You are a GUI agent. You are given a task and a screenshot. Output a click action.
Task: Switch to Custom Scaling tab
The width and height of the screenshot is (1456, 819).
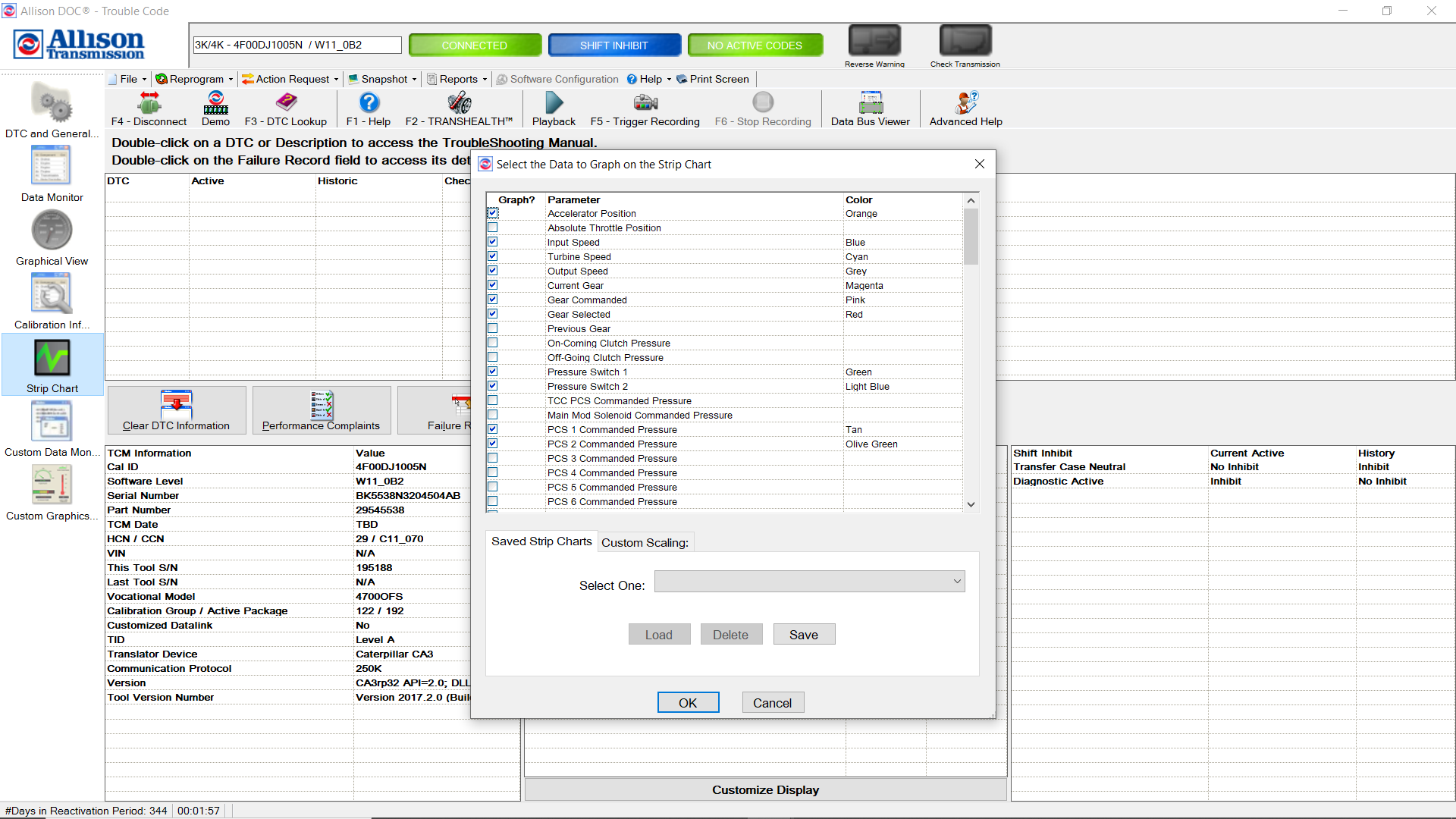coord(645,542)
